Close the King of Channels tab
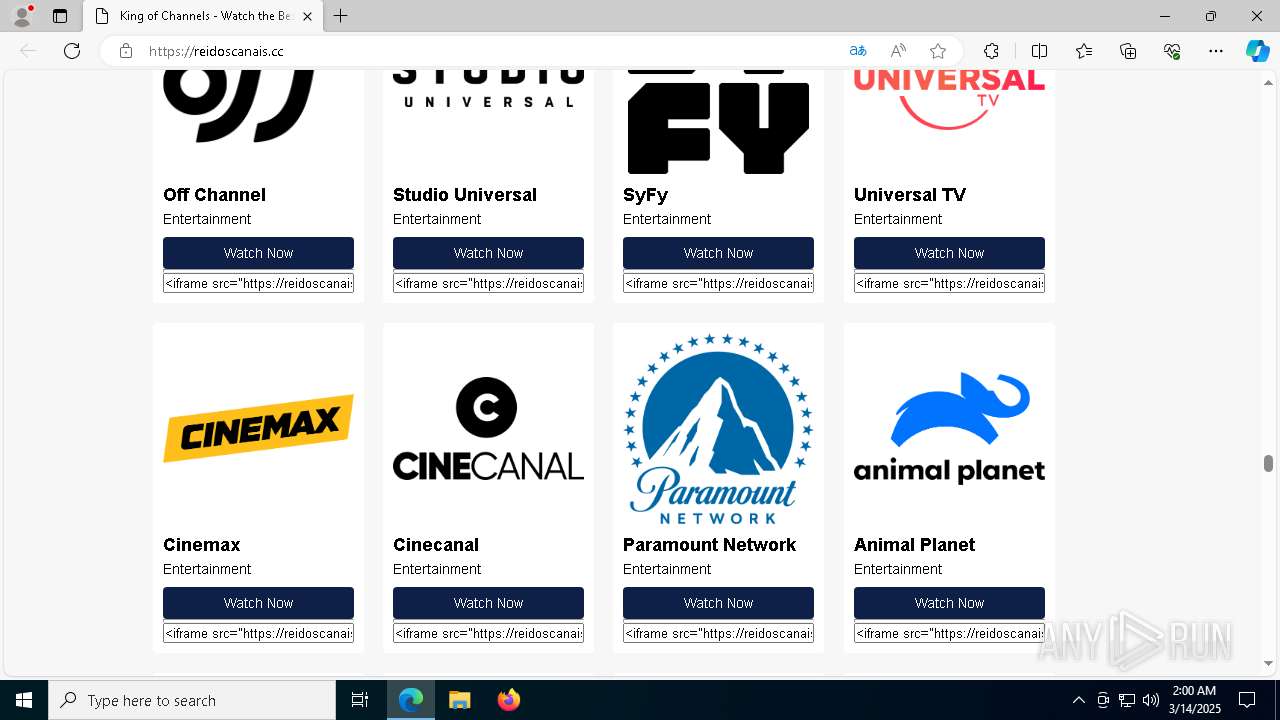This screenshot has width=1280, height=720. click(x=307, y=16)
